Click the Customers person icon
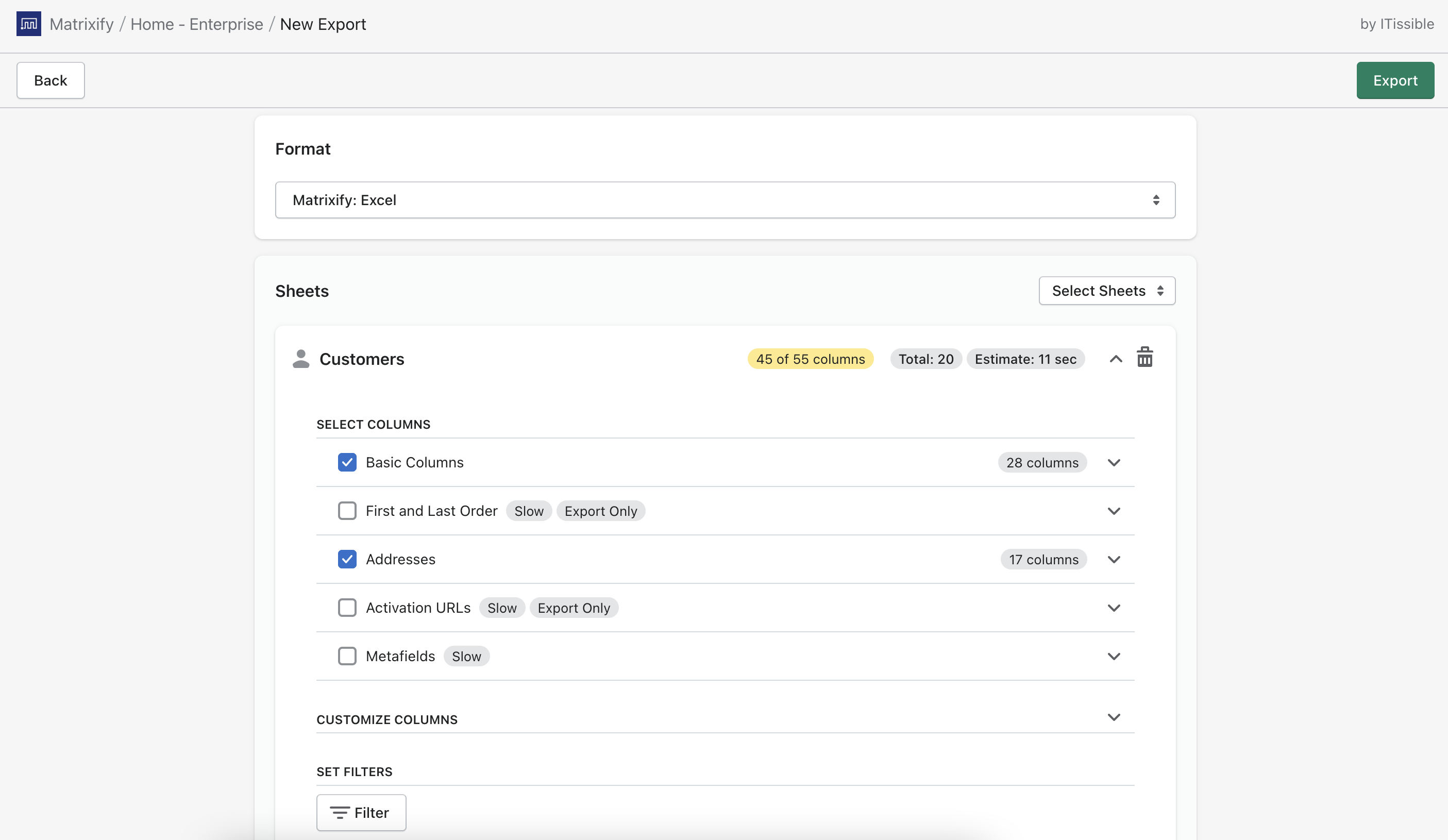 click(x=300, y=359)
